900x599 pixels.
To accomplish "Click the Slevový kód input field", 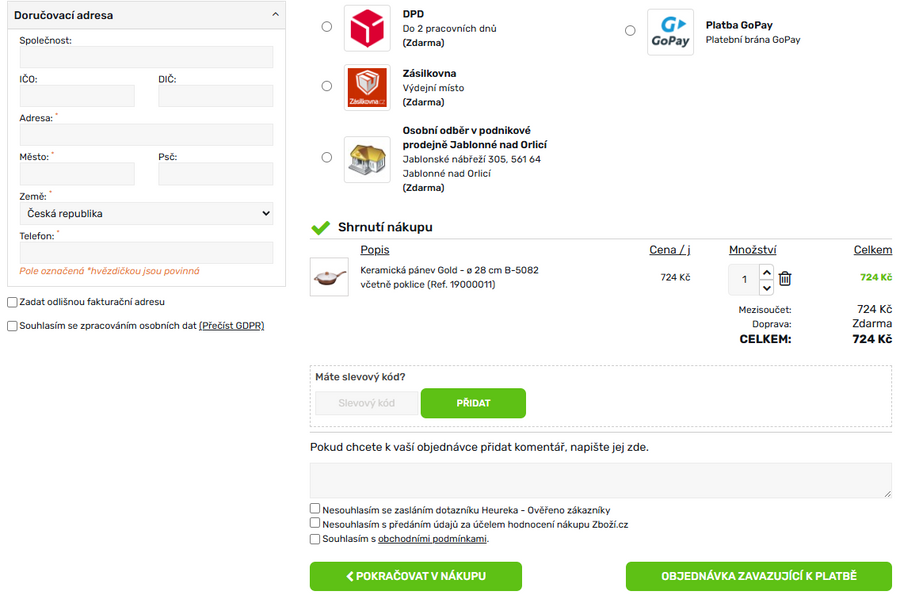I will pyautogui.click(x=366, y=403).
